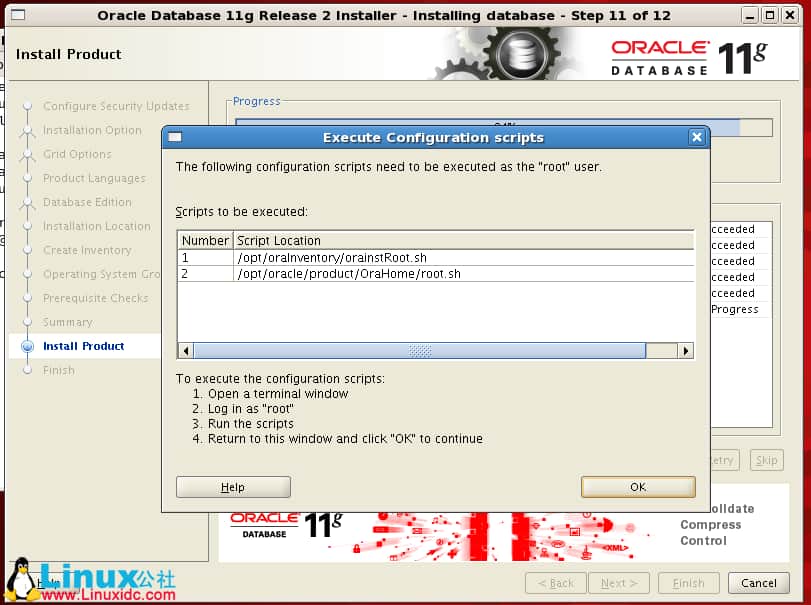Maximize the Oracle installer window

coord(769,15)
